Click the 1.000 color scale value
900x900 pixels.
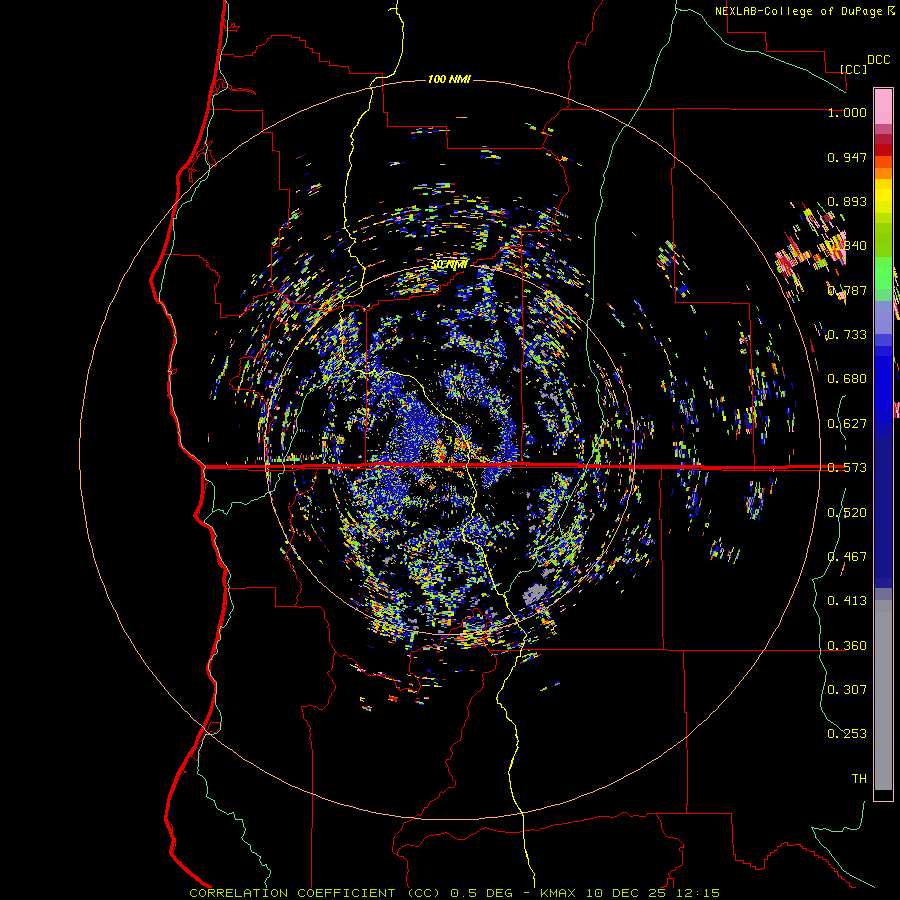pos(847,112)
